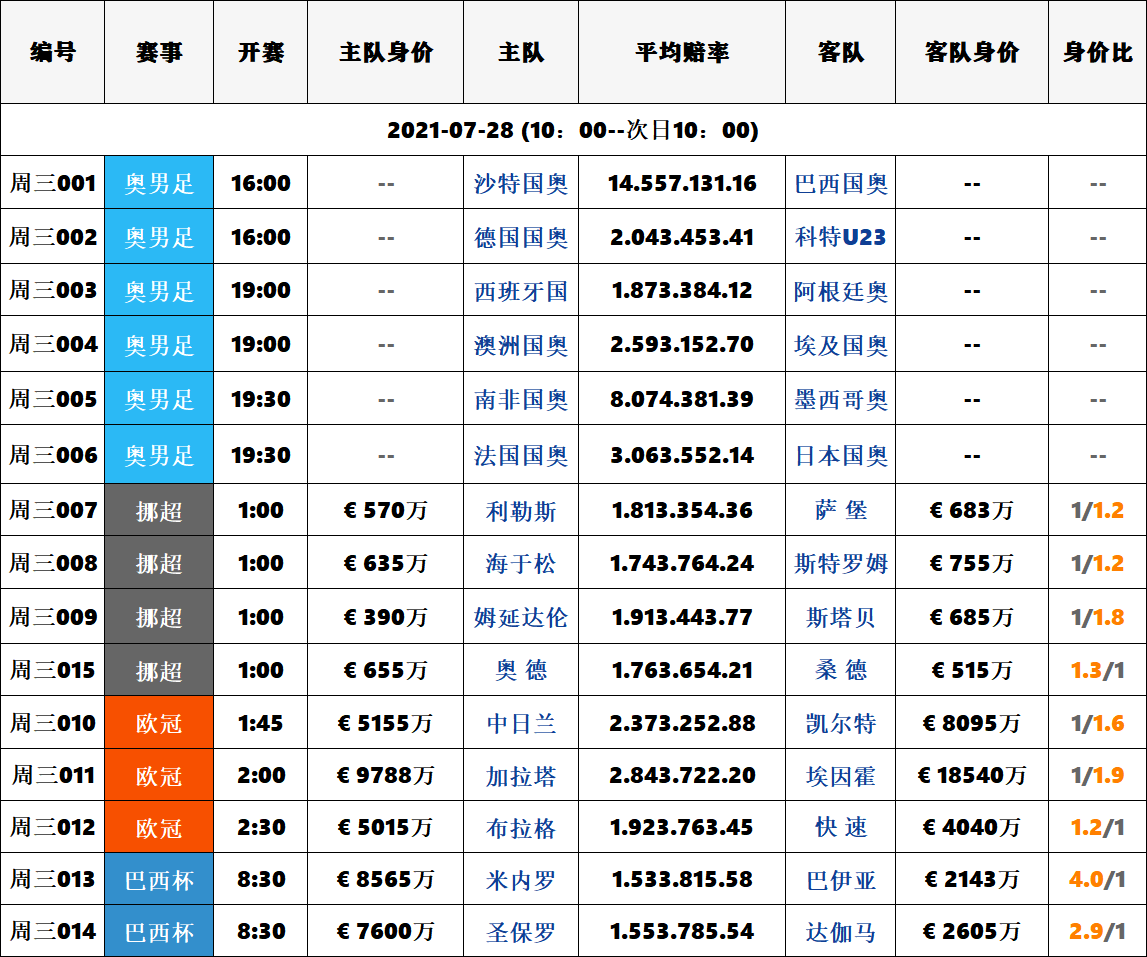Click the 巴西杯 tag in row 周三013

click(159, 881)
